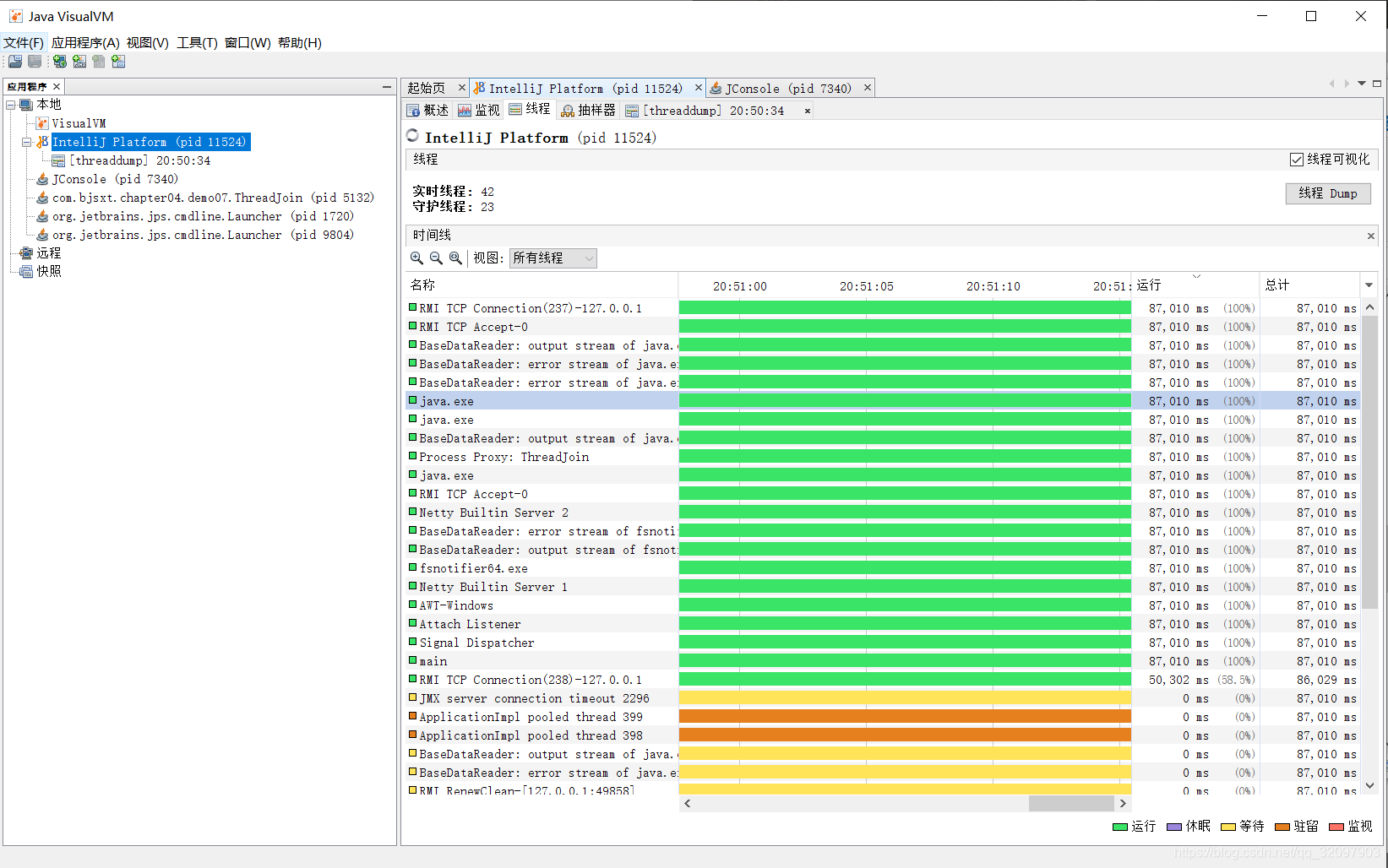
Task: Click the 线程 Dump button
Action: click(1328, 193)
